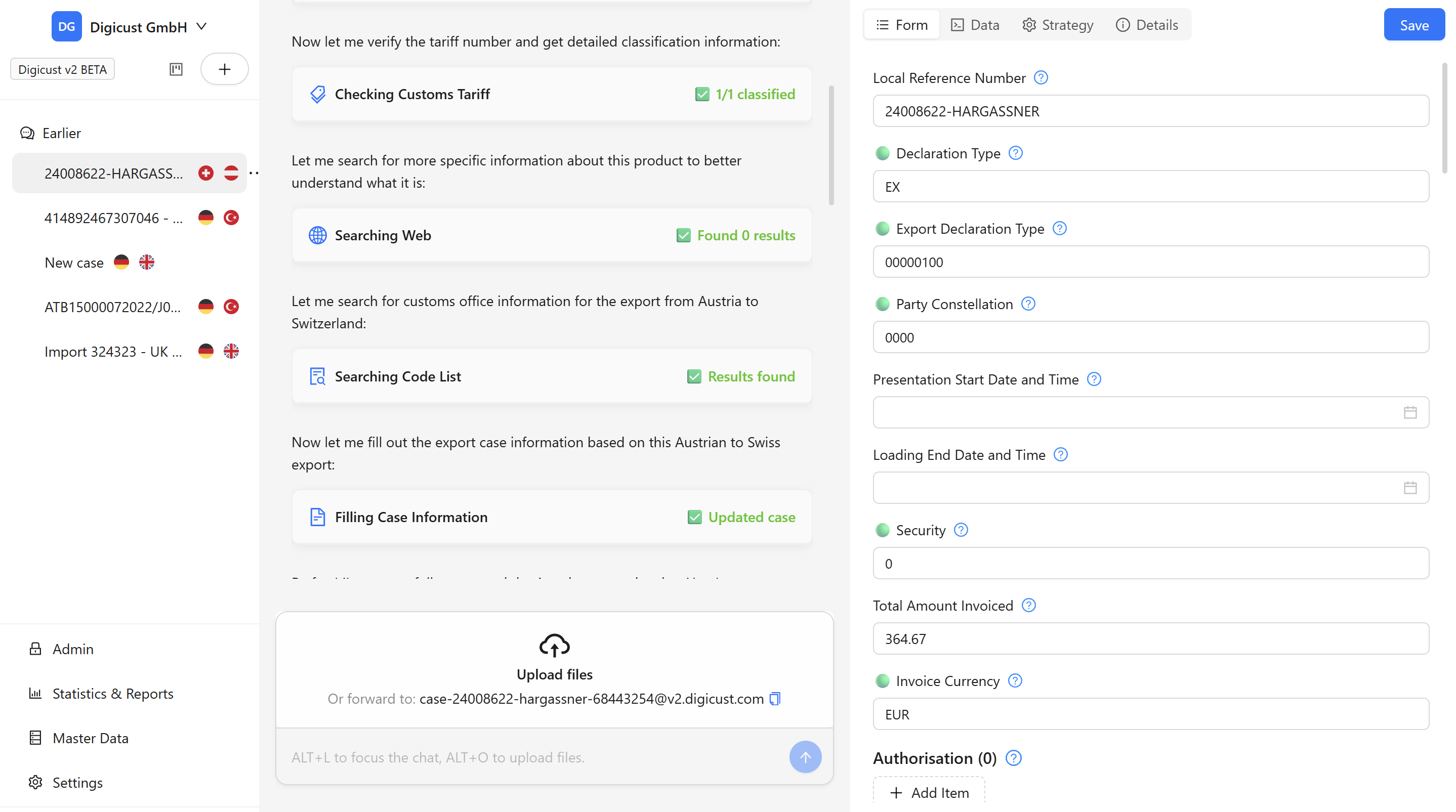
Task: Switch to the Data tab
Action: (x=976, y=25)
